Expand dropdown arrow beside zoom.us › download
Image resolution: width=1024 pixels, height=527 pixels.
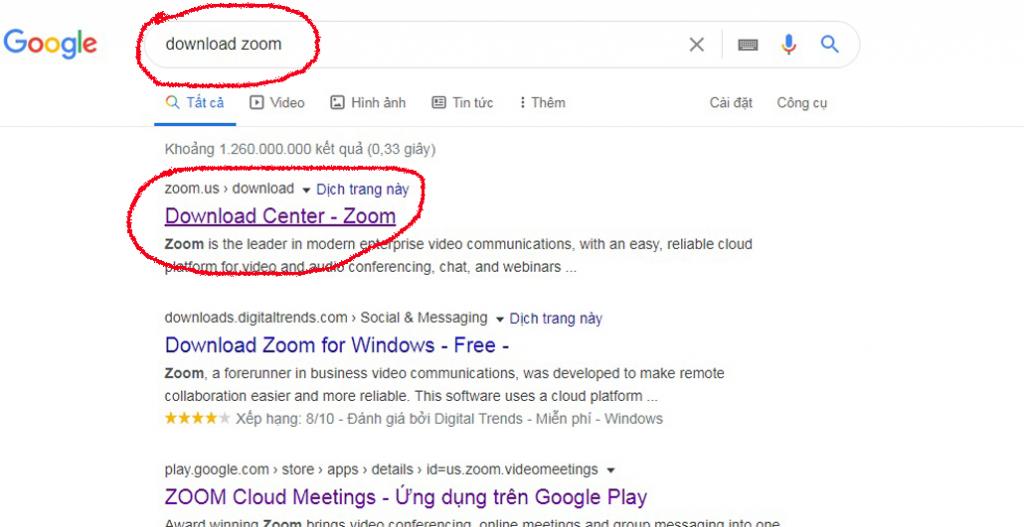(306, 189)
